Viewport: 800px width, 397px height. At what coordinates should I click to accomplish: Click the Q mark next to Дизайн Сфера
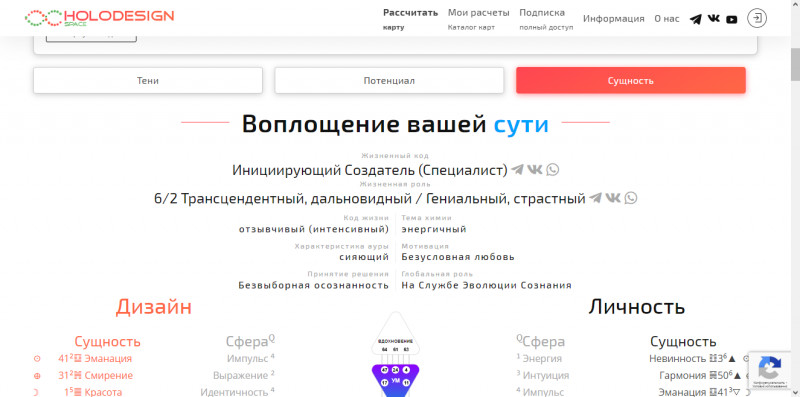271,338
